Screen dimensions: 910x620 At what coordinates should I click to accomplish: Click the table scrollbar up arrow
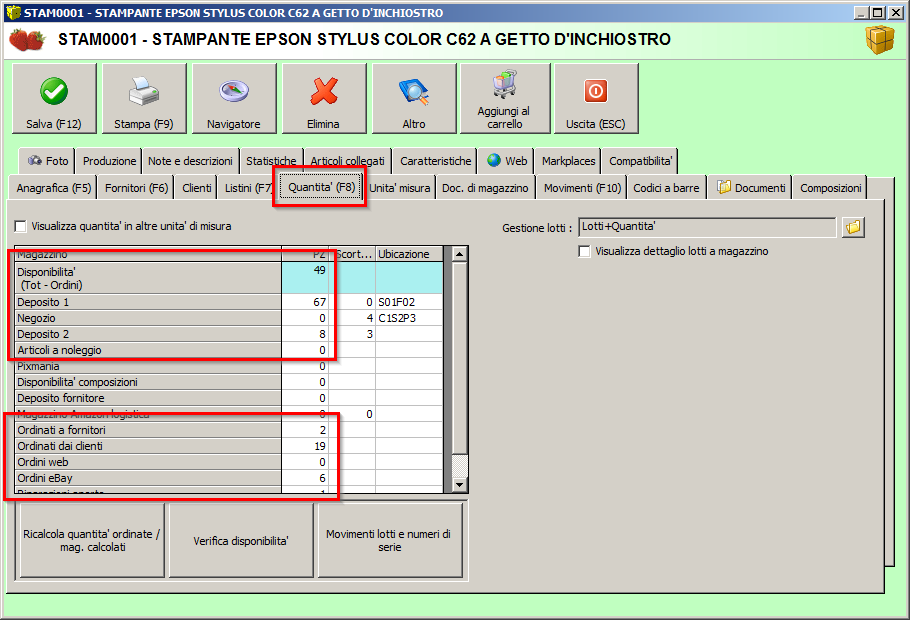click(x=460, y=254)
